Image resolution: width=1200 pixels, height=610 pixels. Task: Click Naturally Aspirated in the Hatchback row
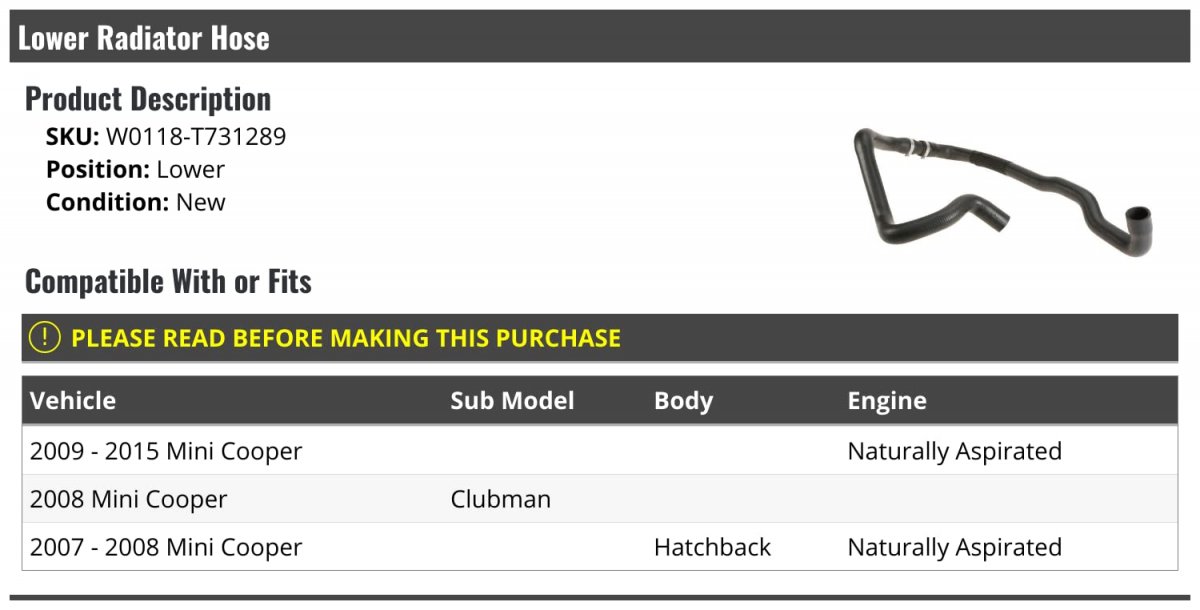pyautogui.click(x=954, y=548)
